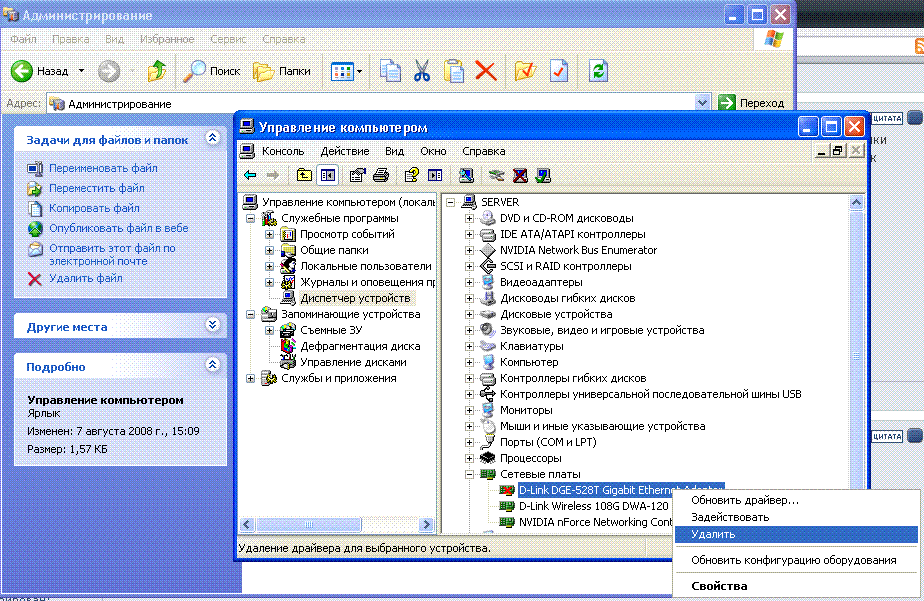The width and height of the screenshot is (924, 601).
Task: Click the scissors Cut icon
Action: 421,71
